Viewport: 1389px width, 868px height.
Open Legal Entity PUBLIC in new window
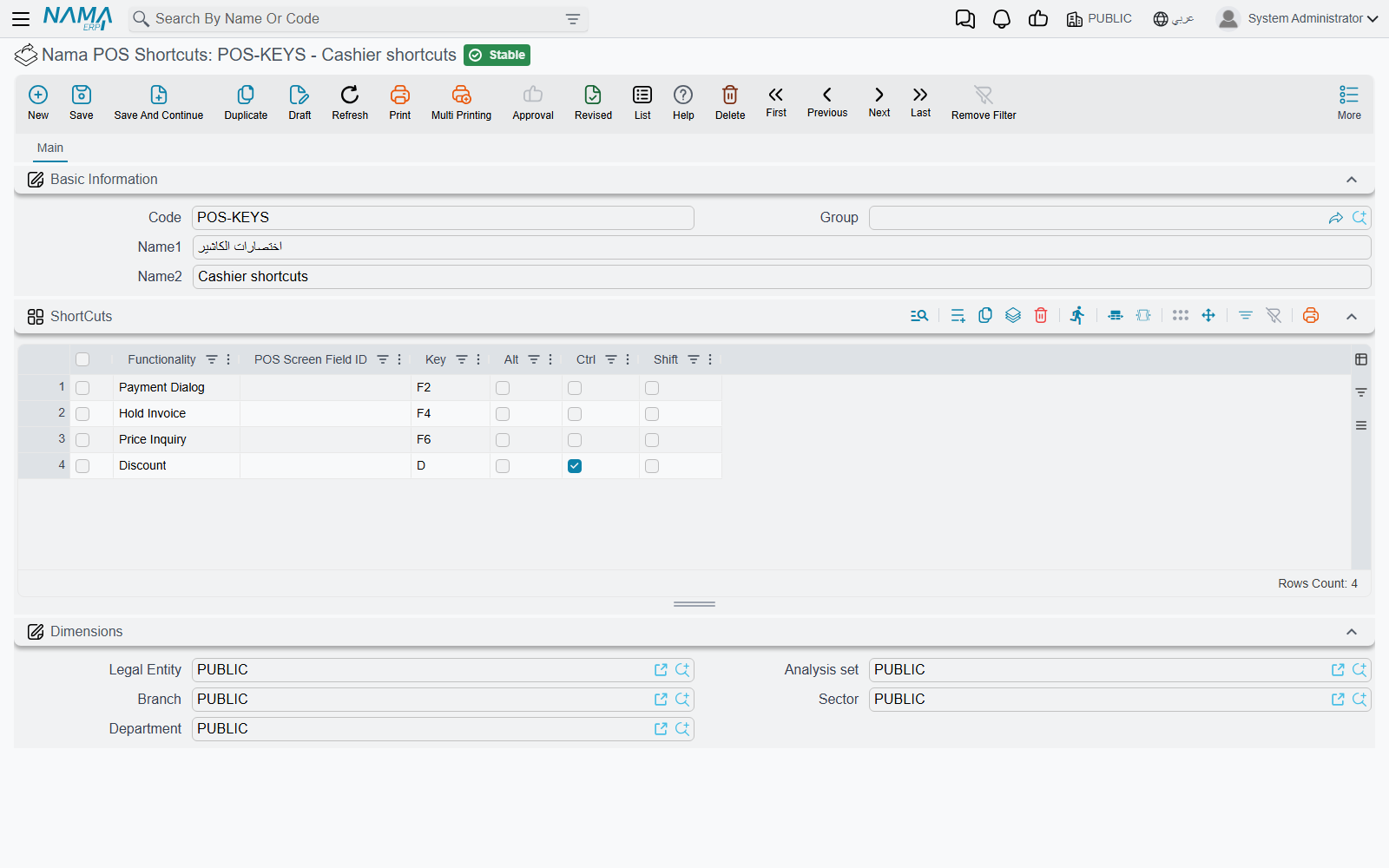661,670
